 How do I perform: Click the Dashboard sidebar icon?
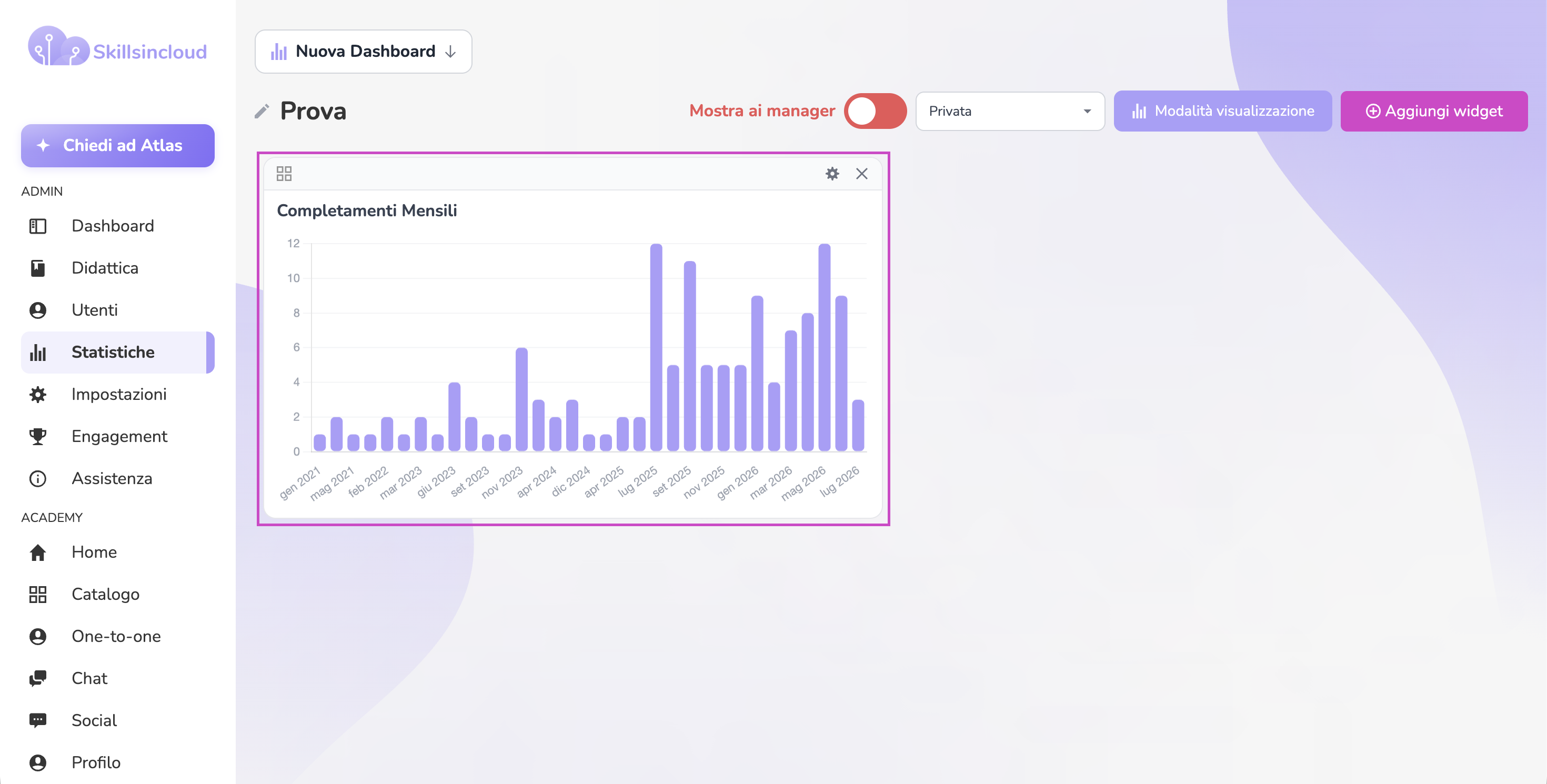[x=38, y=226]
